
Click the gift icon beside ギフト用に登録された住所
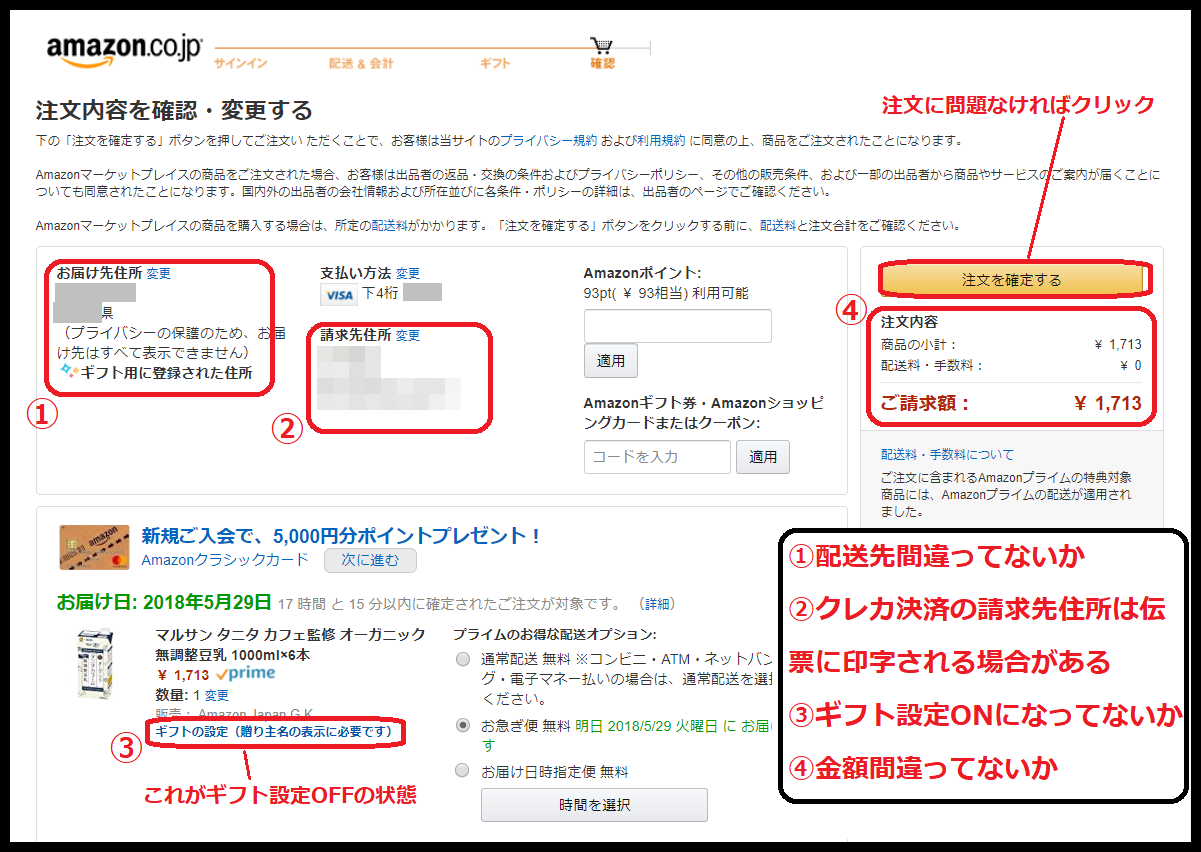[67, 372]
